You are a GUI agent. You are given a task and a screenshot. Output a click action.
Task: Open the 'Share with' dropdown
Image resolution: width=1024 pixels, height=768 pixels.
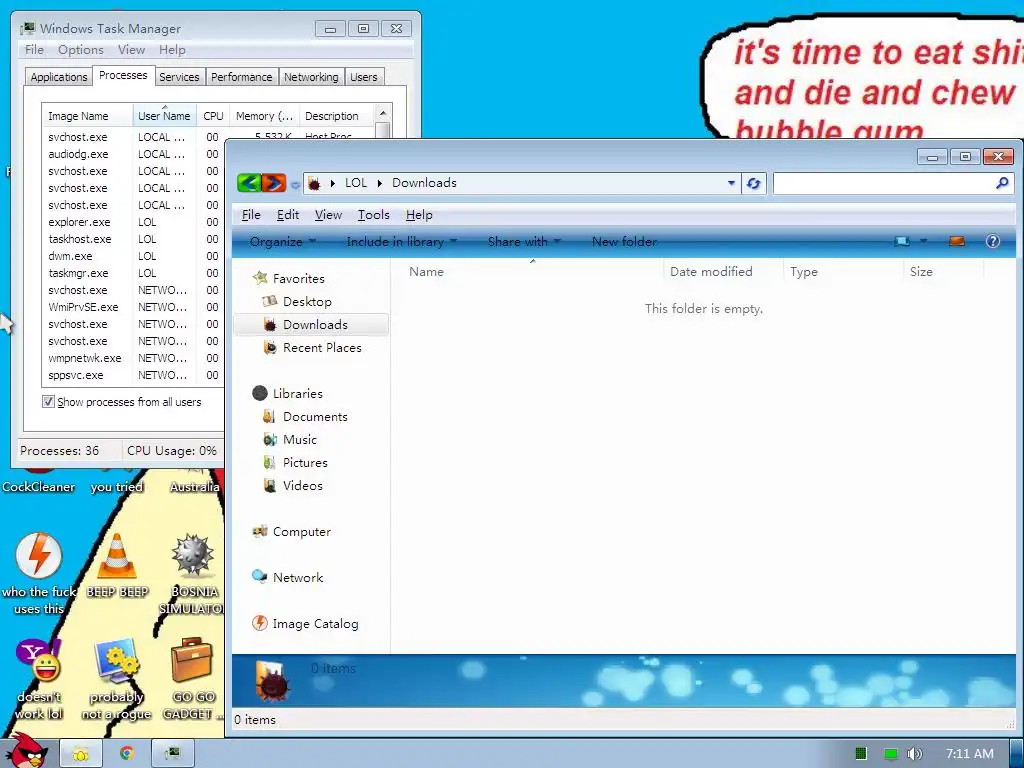click(524, 242)
